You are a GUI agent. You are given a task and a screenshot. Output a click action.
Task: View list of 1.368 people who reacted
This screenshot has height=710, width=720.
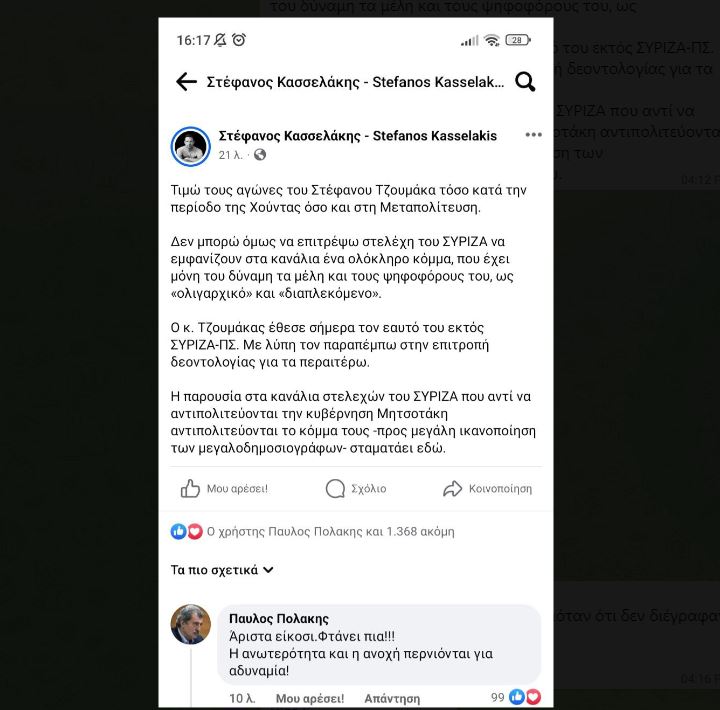(x=331, y=531)
